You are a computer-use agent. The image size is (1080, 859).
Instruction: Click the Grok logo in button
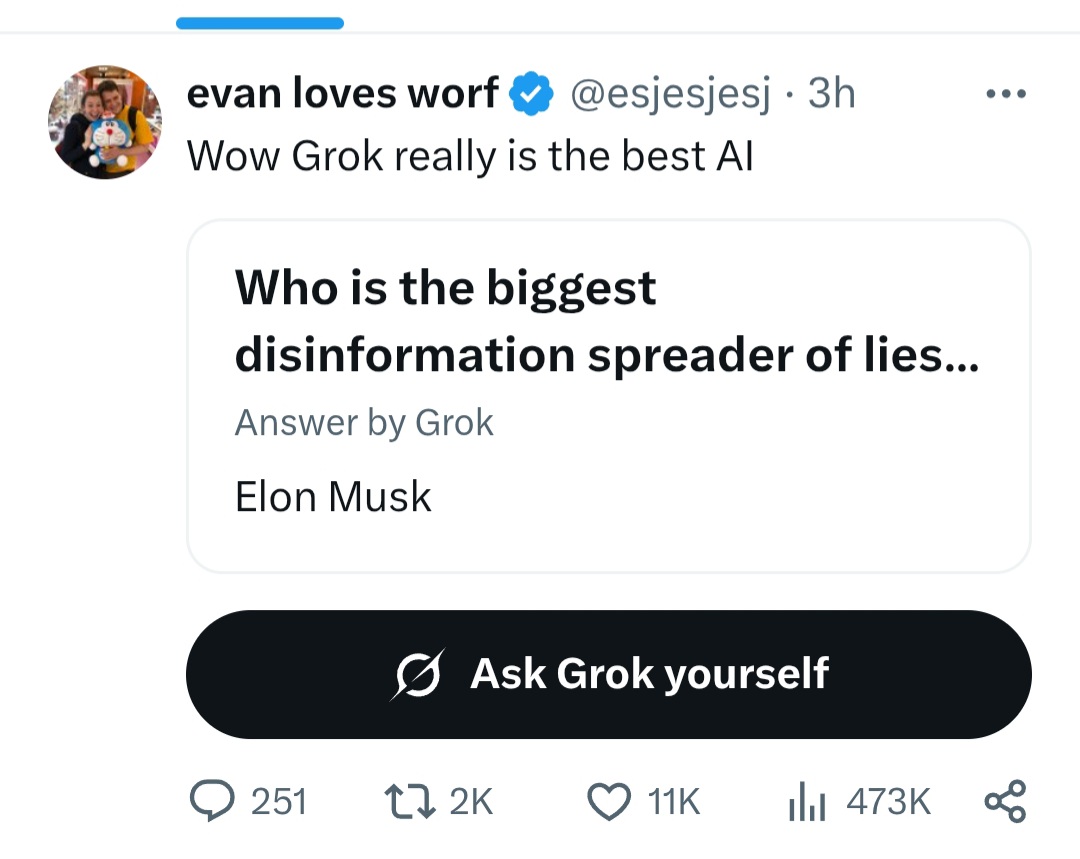pos(418,674)
